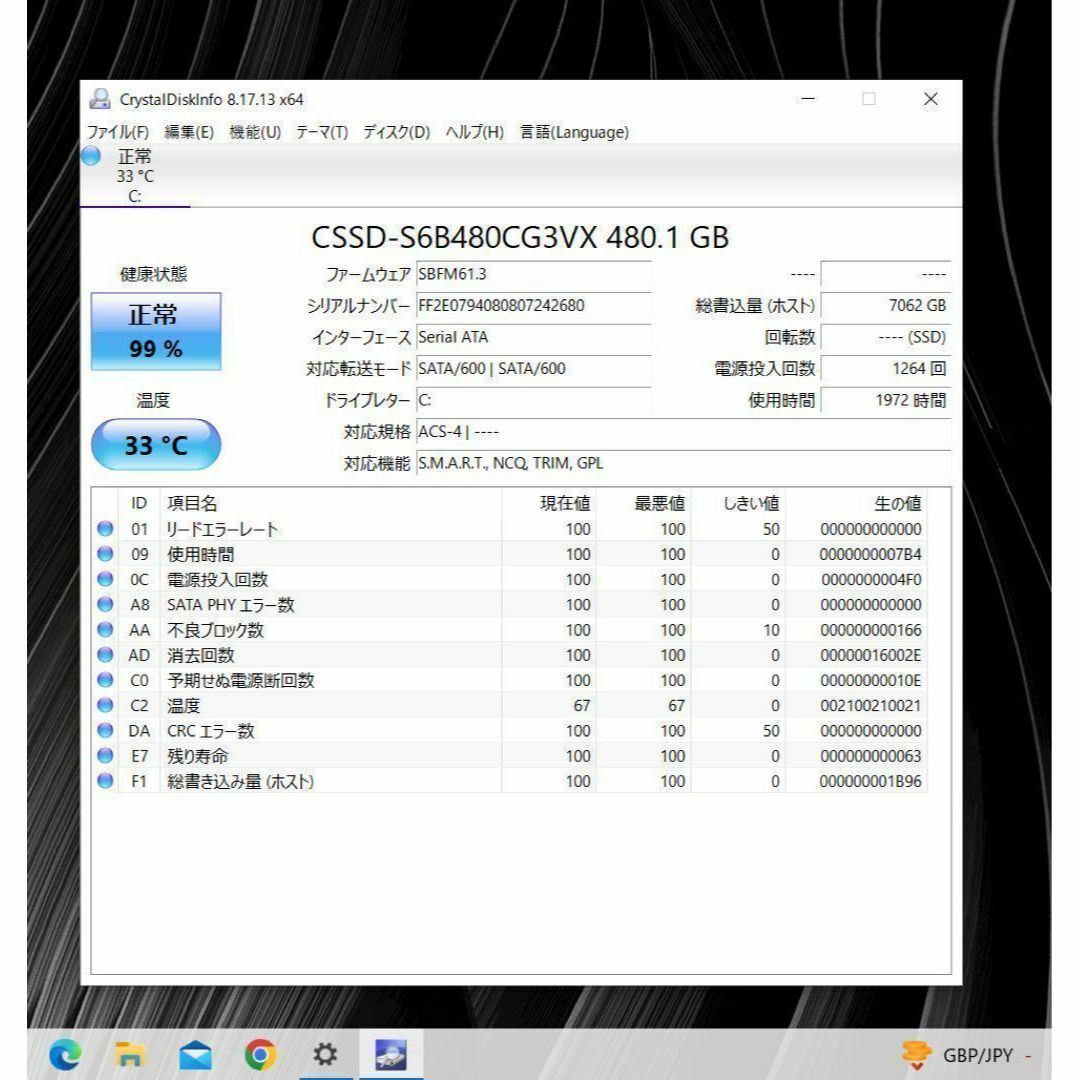Click the status orb for row 01 リードエラーレート
This screenshot has height=1080, width=1080.
(x=105, y=528)
